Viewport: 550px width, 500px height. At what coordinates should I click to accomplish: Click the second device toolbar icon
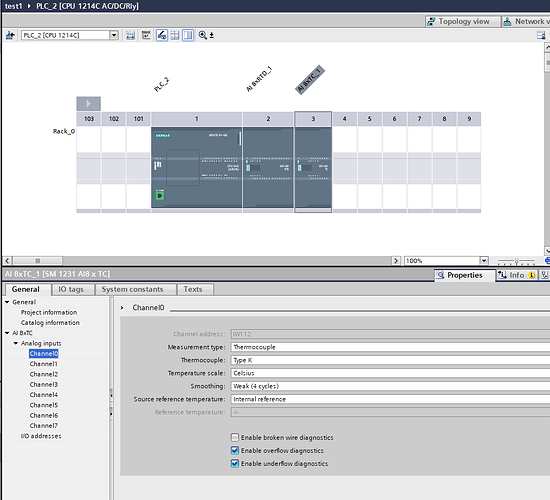coord(146,35)
